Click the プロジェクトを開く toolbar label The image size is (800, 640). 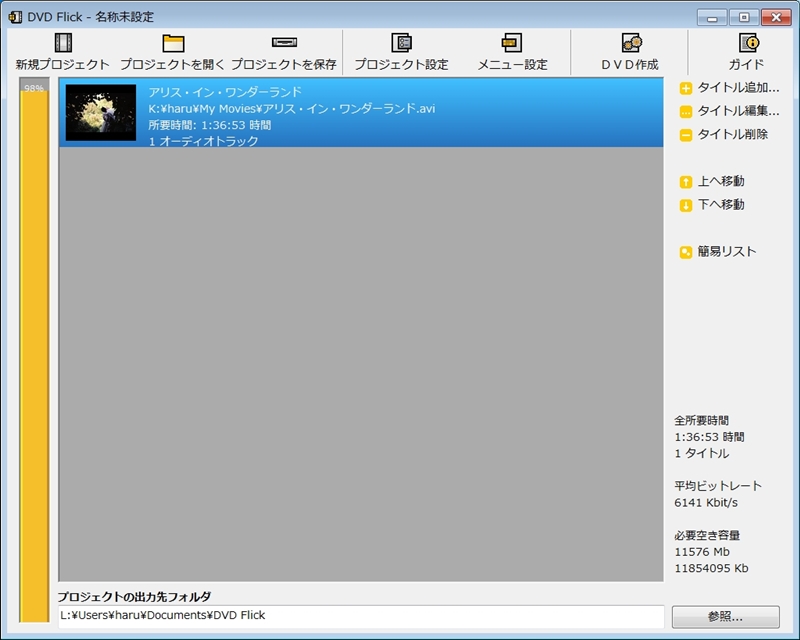click(172, 64)
